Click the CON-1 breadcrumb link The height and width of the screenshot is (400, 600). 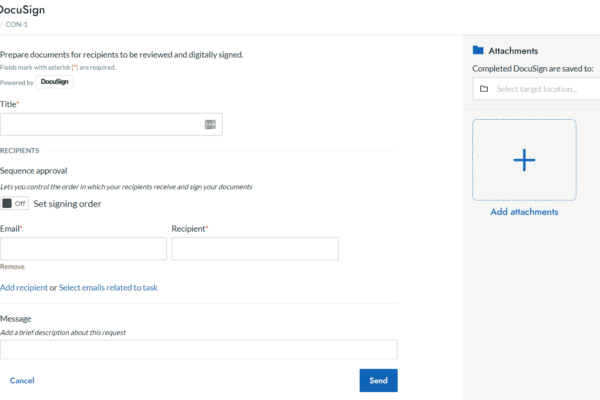tap(16, 24)
